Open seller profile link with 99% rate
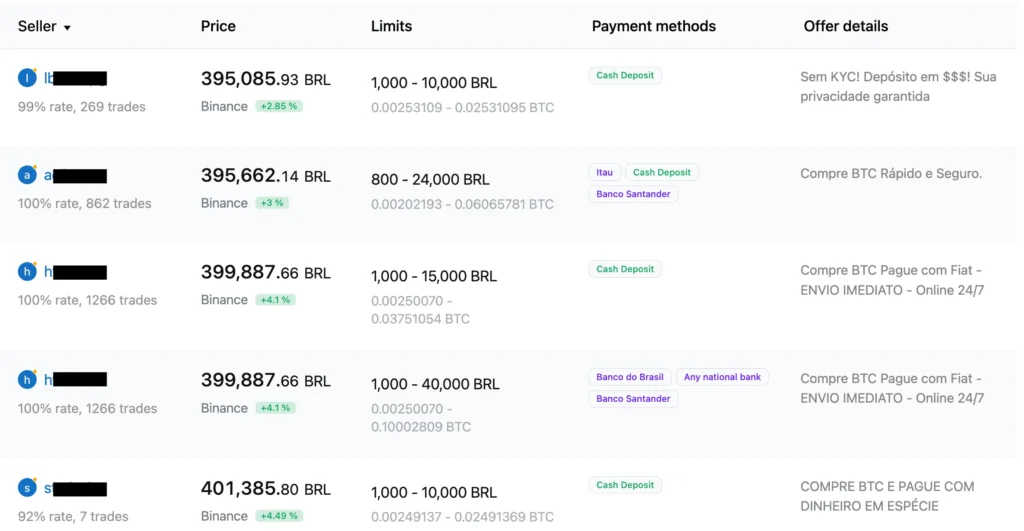Viewport: 1024px width, 531px height. click(x=75, y=78)
